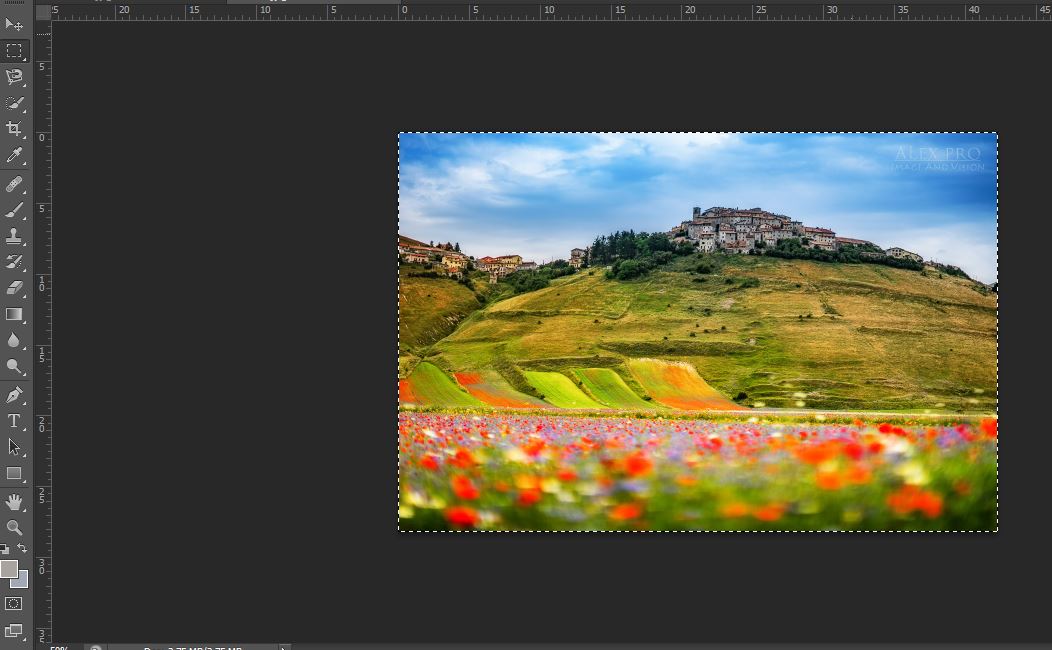Open the foreground color picker swatch
1052x650 pixels.
tap(9, 568)
